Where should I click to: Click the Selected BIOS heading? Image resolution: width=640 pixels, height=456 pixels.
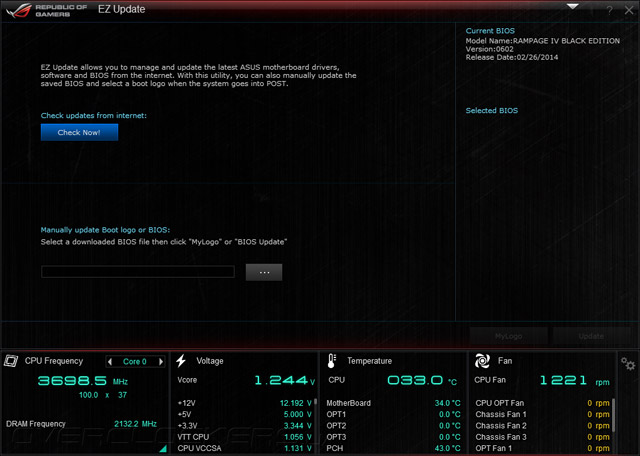(x=492, y=111)
